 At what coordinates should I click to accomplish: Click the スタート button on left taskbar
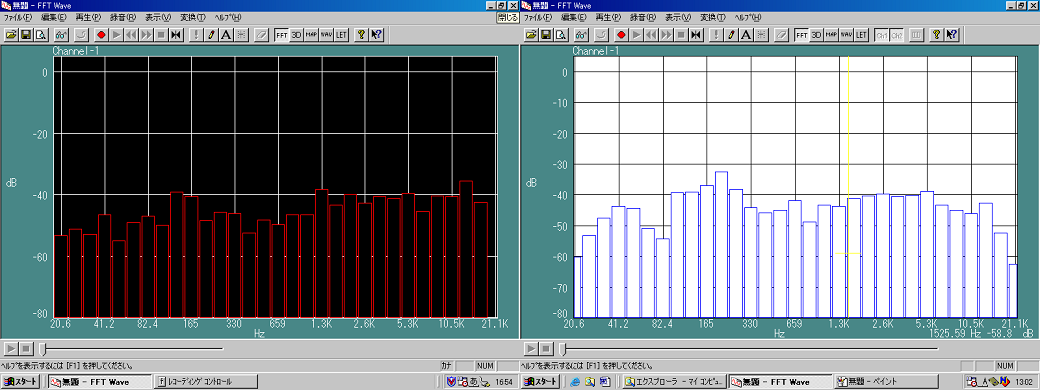coord(22,381)
